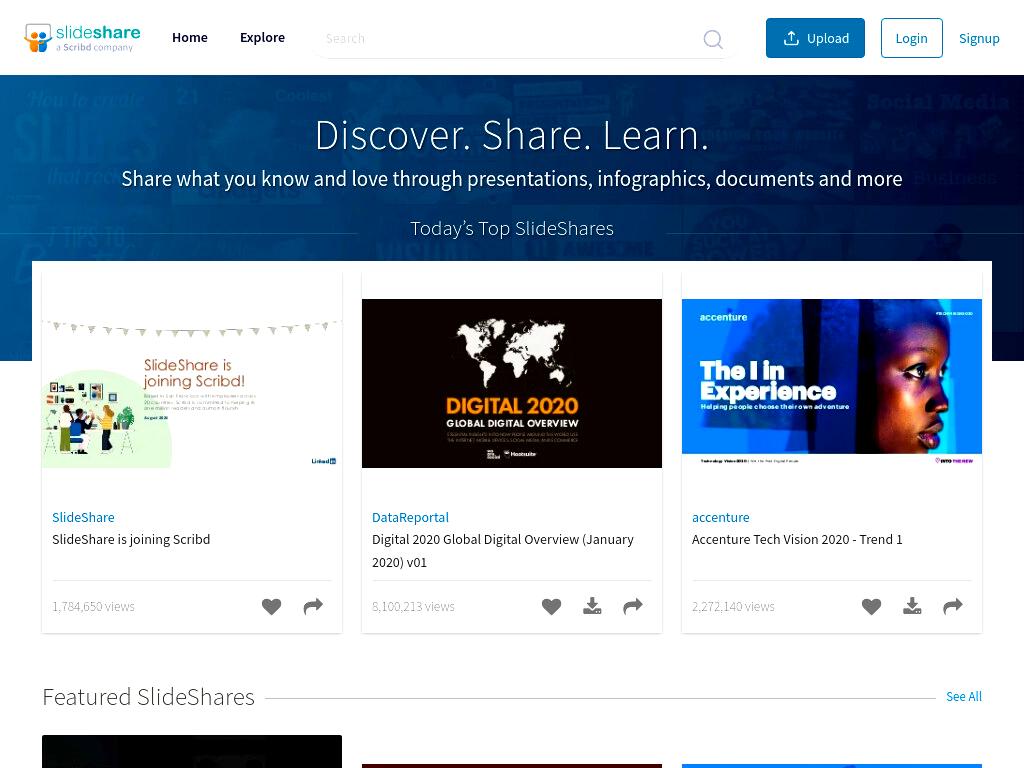This screenshot has width=1024, height=768.
Task: Like the SlideShare is joining Scribd card
Action: (272, 607)
